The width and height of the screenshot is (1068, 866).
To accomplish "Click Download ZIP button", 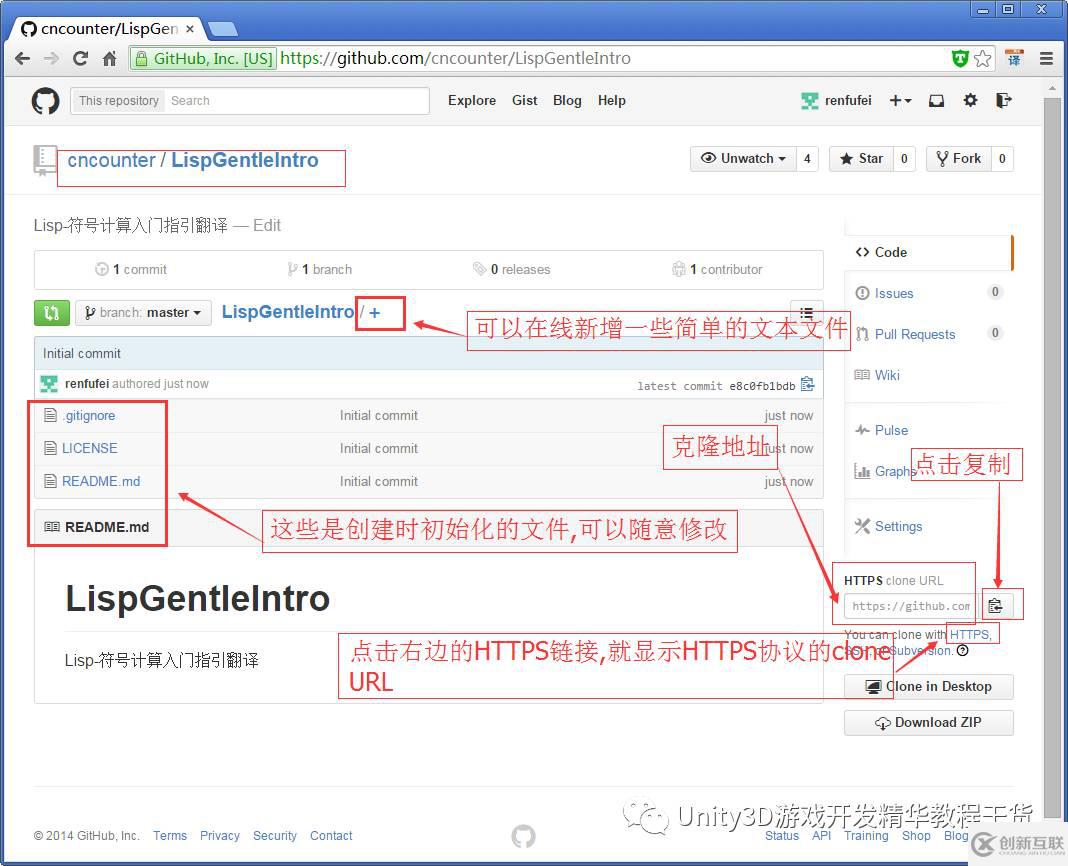I will click(x=928, y=723).
